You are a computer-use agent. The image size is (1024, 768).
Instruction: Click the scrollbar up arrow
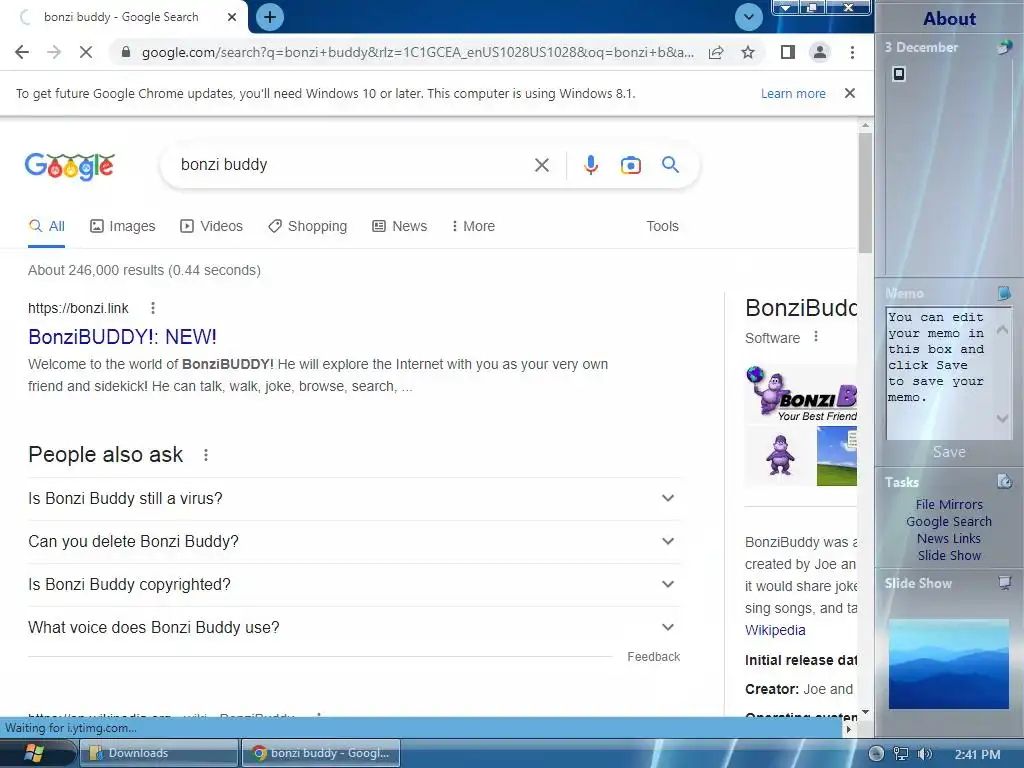[865, 125]
